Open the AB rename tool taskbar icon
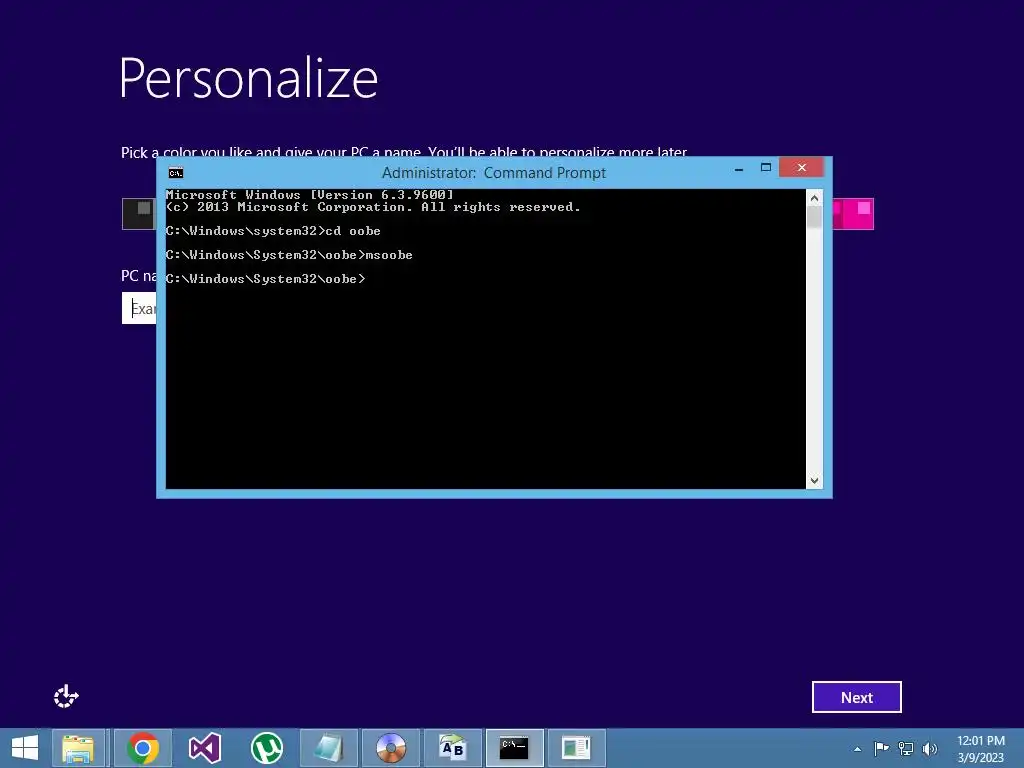 [x=452, y=748]
